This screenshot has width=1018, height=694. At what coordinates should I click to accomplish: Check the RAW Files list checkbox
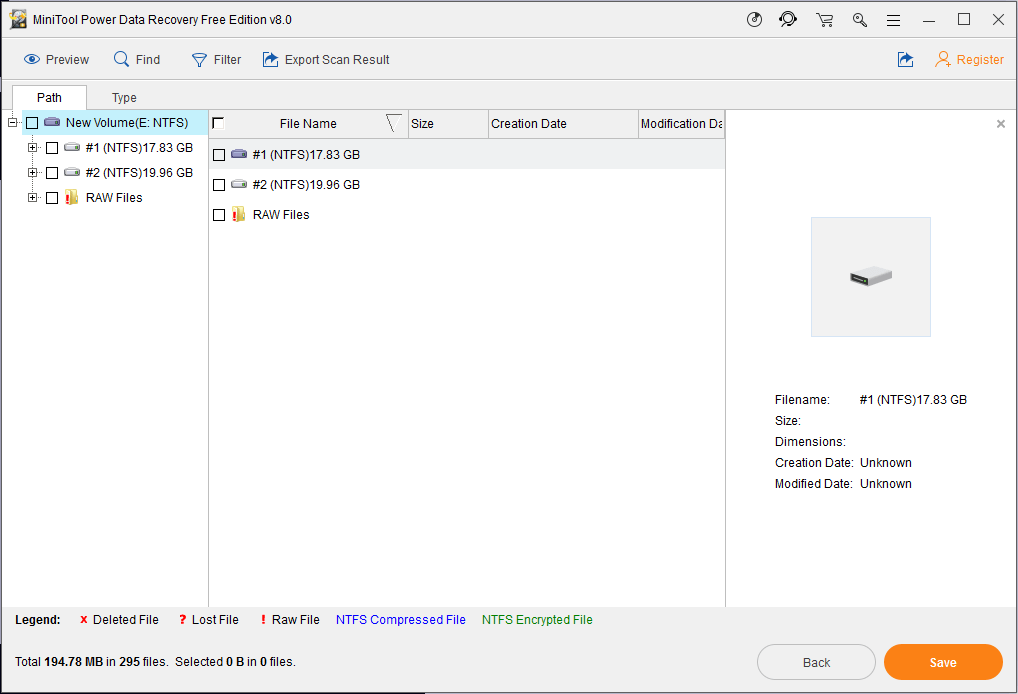pyautogui.click(x=219, y=215)
